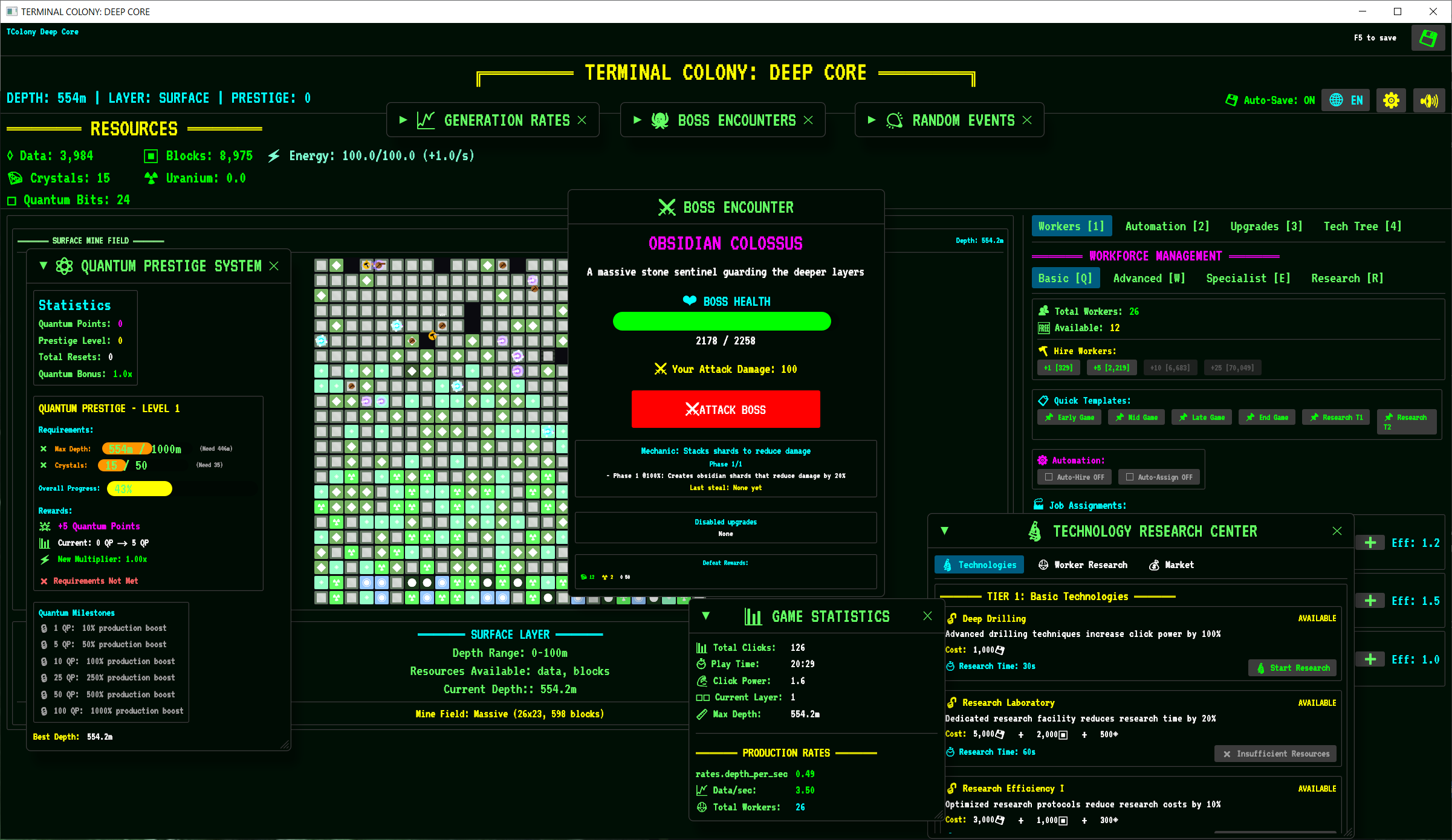Start Research on Deep Drilling

pyautogui.click(x=1292, y=668)
